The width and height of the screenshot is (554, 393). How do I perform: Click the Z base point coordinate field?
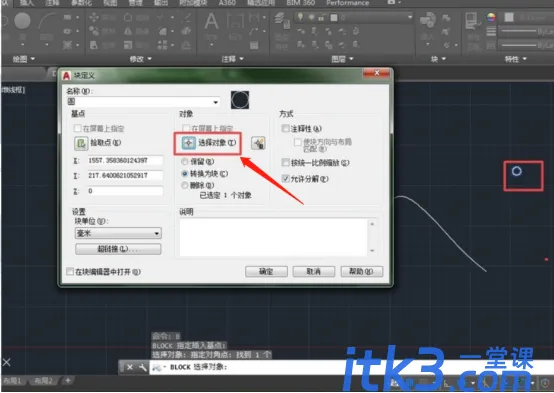tap(125, 191)
